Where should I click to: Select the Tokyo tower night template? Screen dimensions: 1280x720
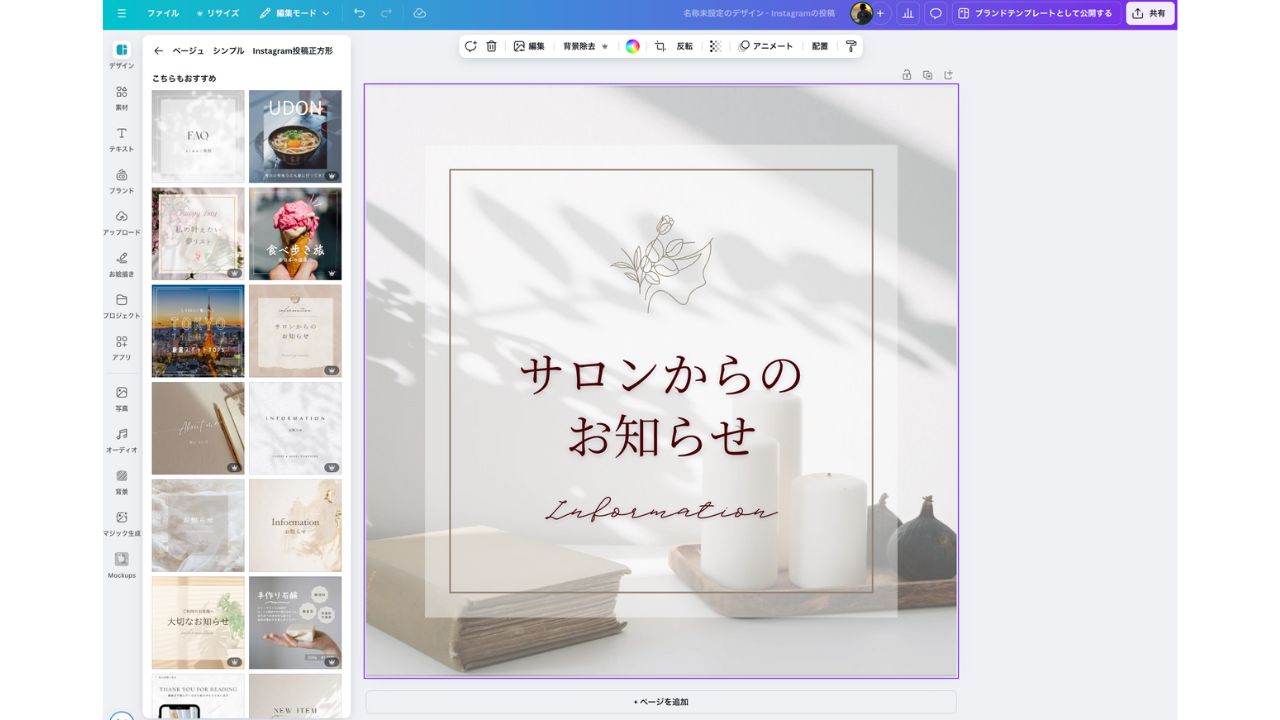tap(198, 331)
